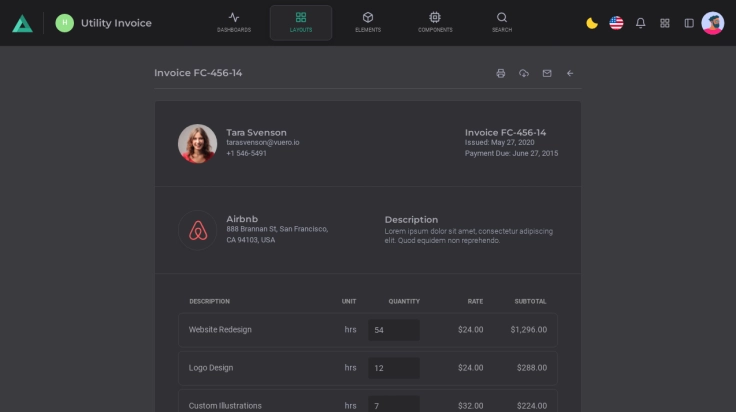The width and height of the screenshot is (736, 412).
Task: Click Tara Svenson's profile photo
Action: click(198, 143)
